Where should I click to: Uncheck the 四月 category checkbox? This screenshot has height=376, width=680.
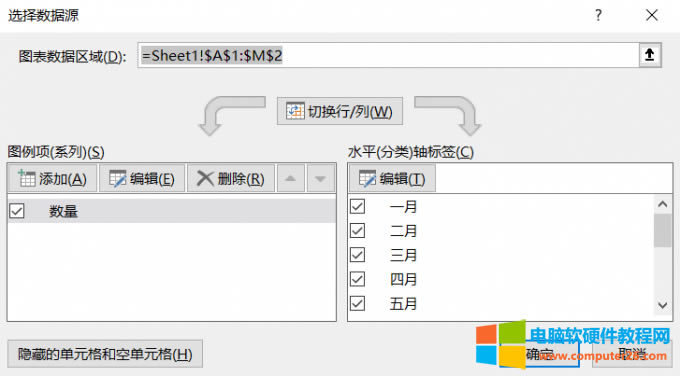click(x=357, y=279)
